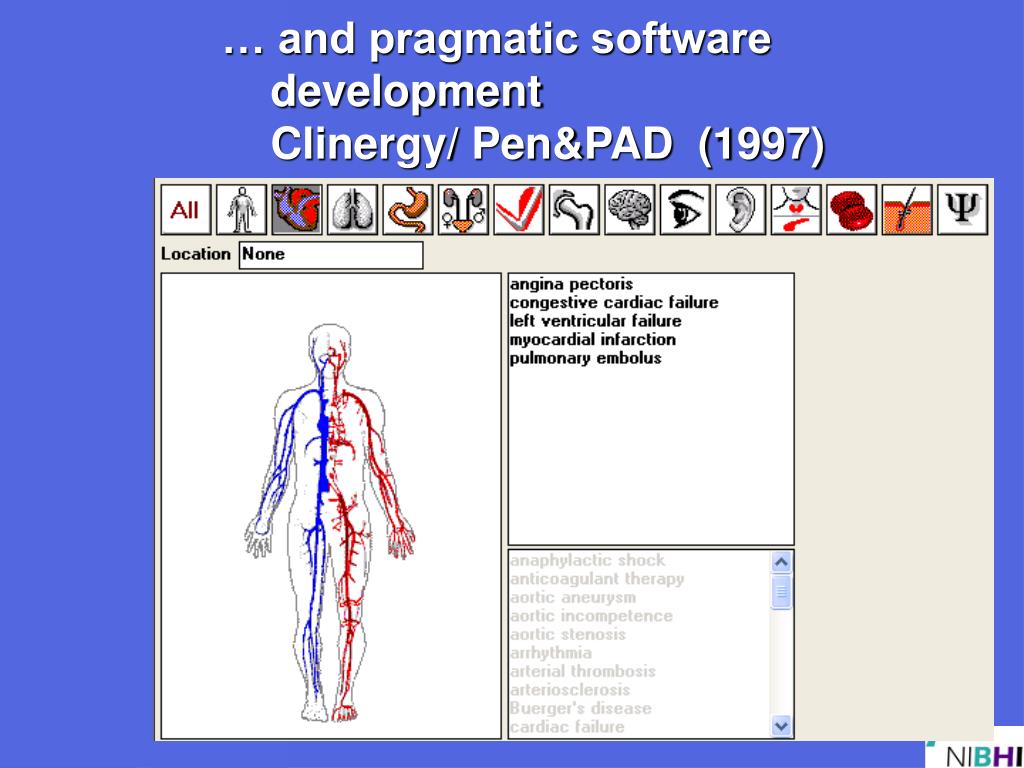Click the lower list scrollbar thumb
This screenshot has width=1024, height=768.
pos(781,592)
